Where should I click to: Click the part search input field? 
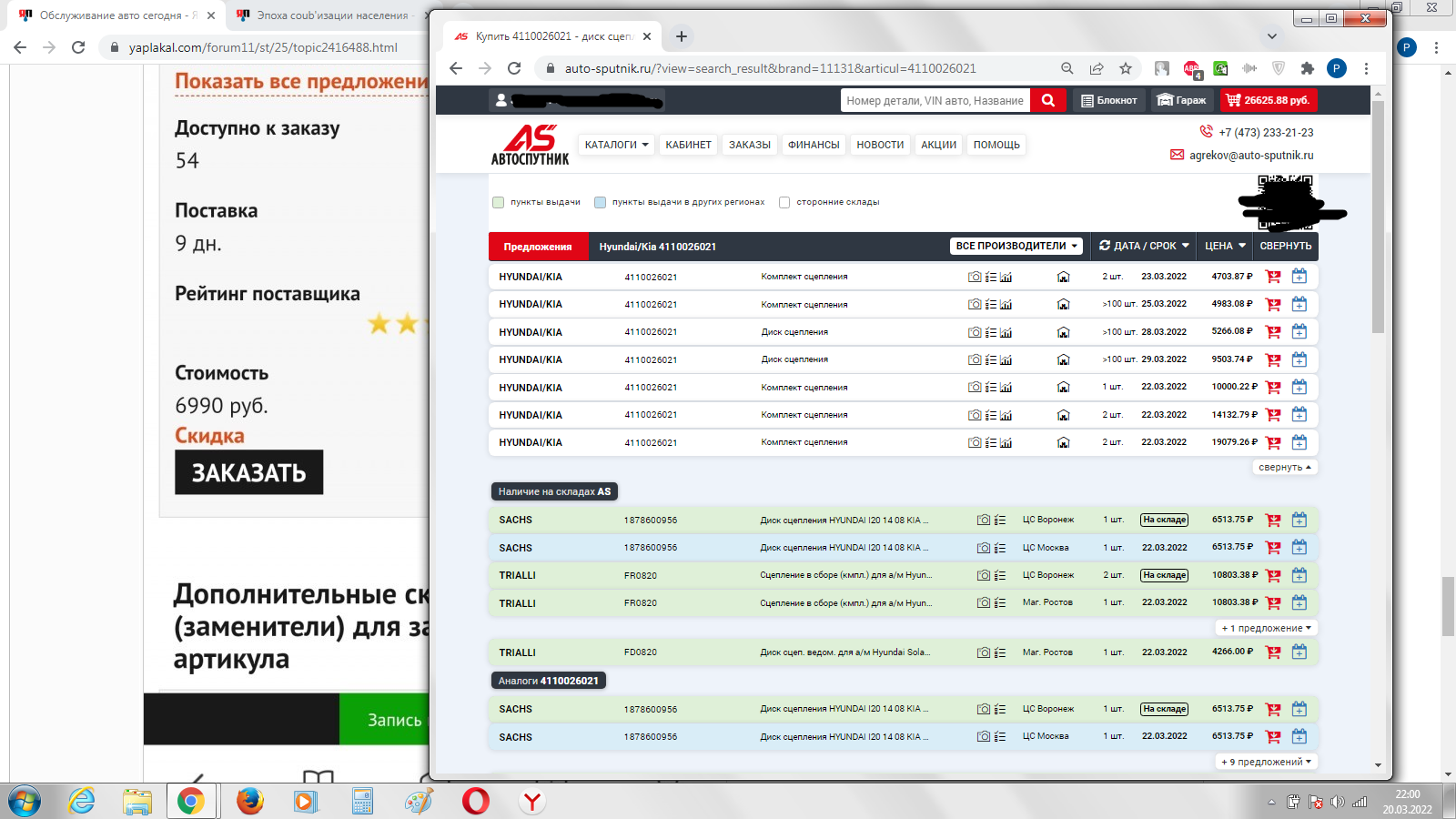pos(935,100)
